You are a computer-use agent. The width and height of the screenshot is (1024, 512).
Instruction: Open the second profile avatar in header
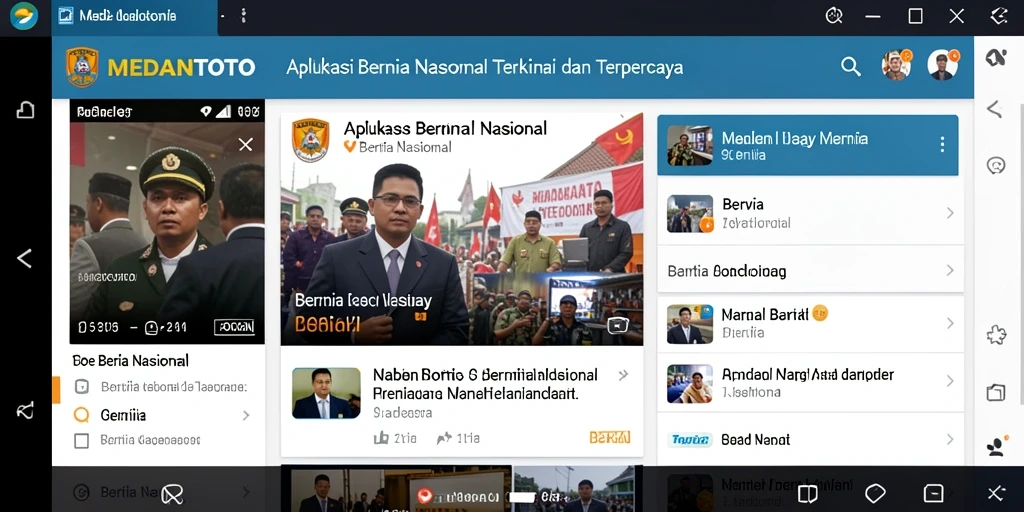943,65
